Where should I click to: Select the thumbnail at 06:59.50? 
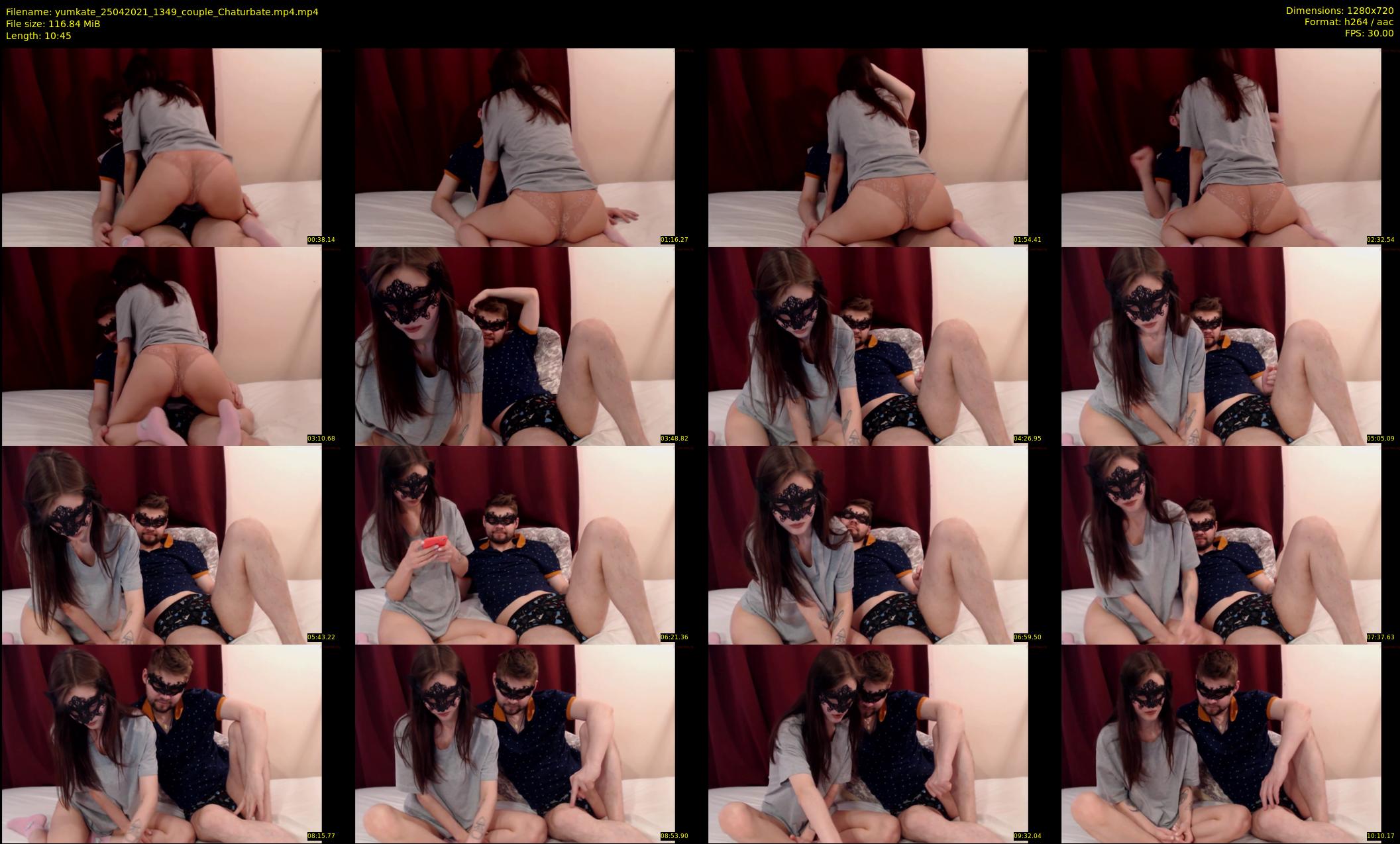[868, 545]
